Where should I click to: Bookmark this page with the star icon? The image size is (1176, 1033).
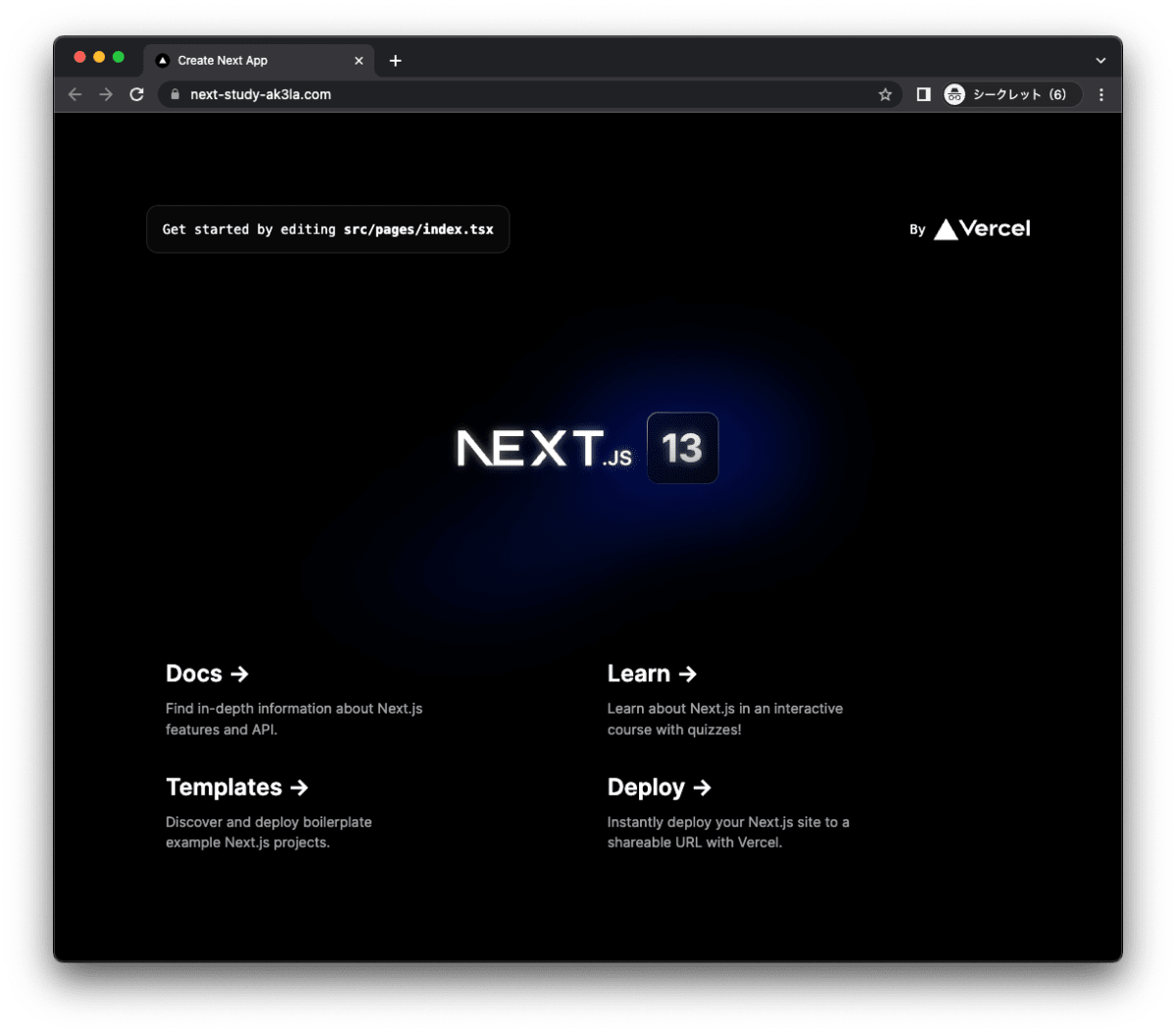click(x=885, y=94)
